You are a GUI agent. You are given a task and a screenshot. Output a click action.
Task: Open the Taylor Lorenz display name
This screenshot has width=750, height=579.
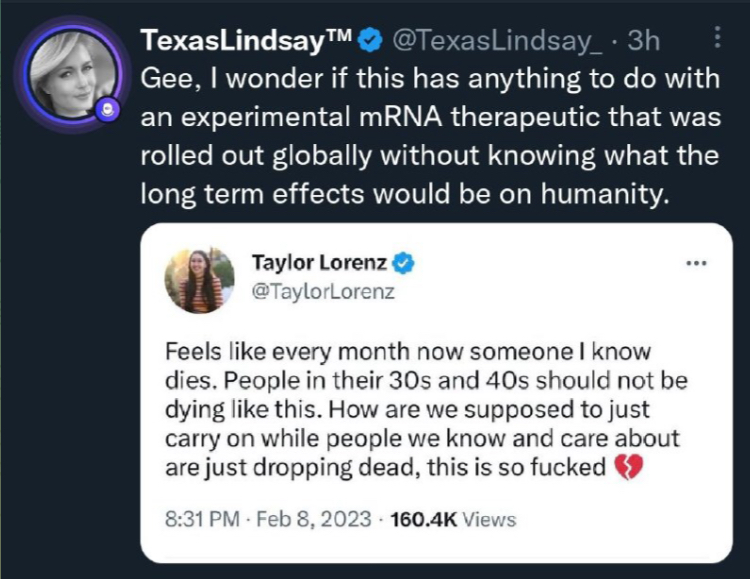pos(319,264)
